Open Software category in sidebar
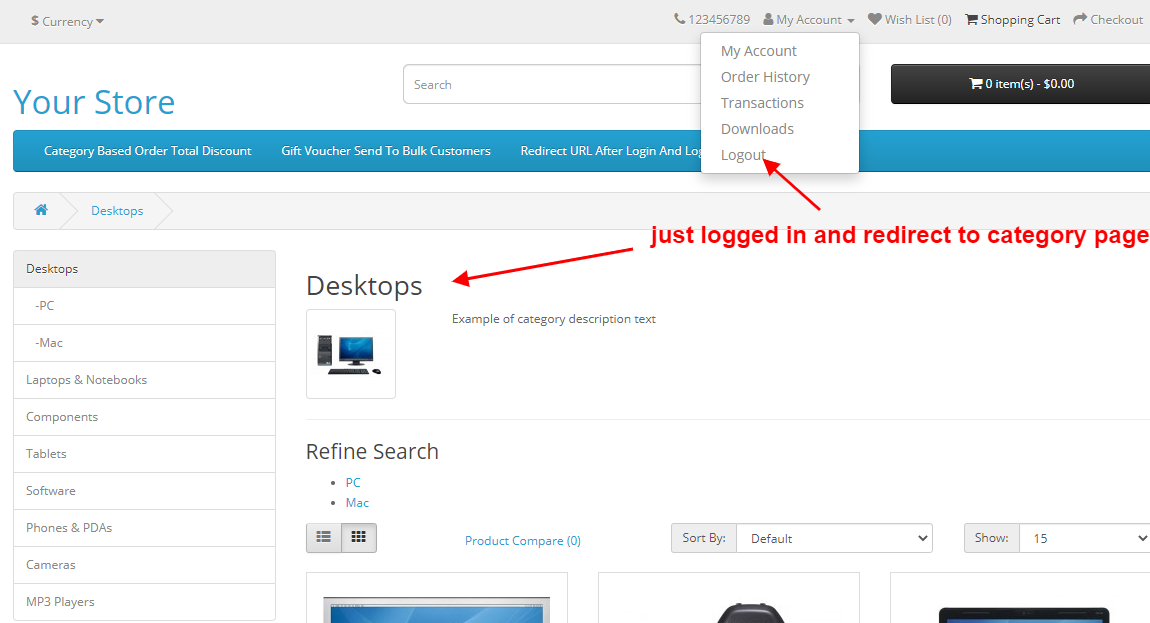Screen dimensions: 1150x623 (144, 491)
